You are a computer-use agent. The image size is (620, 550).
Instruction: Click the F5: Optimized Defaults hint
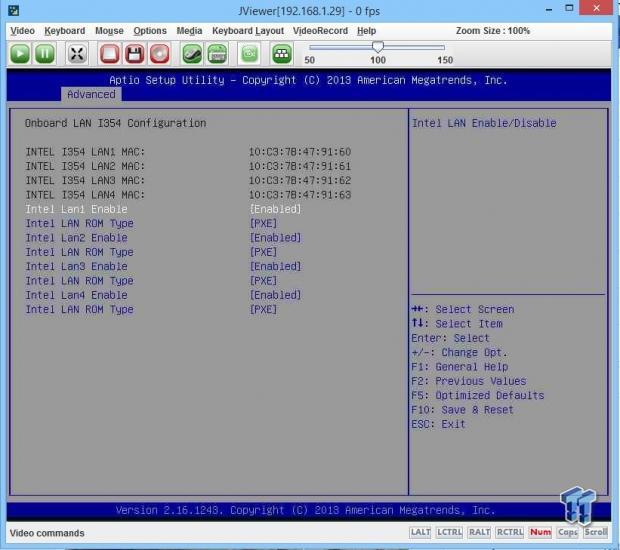click(x=478, y=395)
